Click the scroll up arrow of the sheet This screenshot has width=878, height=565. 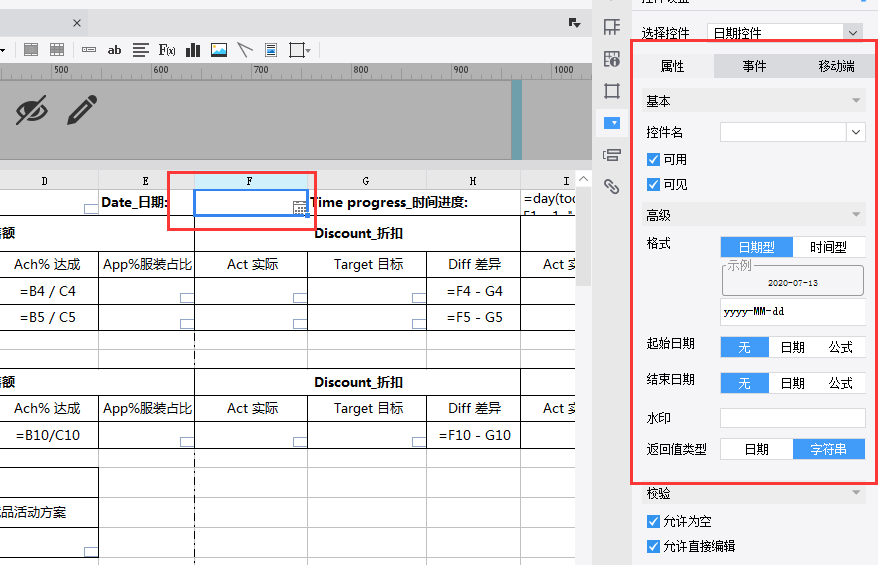point(583,179)
